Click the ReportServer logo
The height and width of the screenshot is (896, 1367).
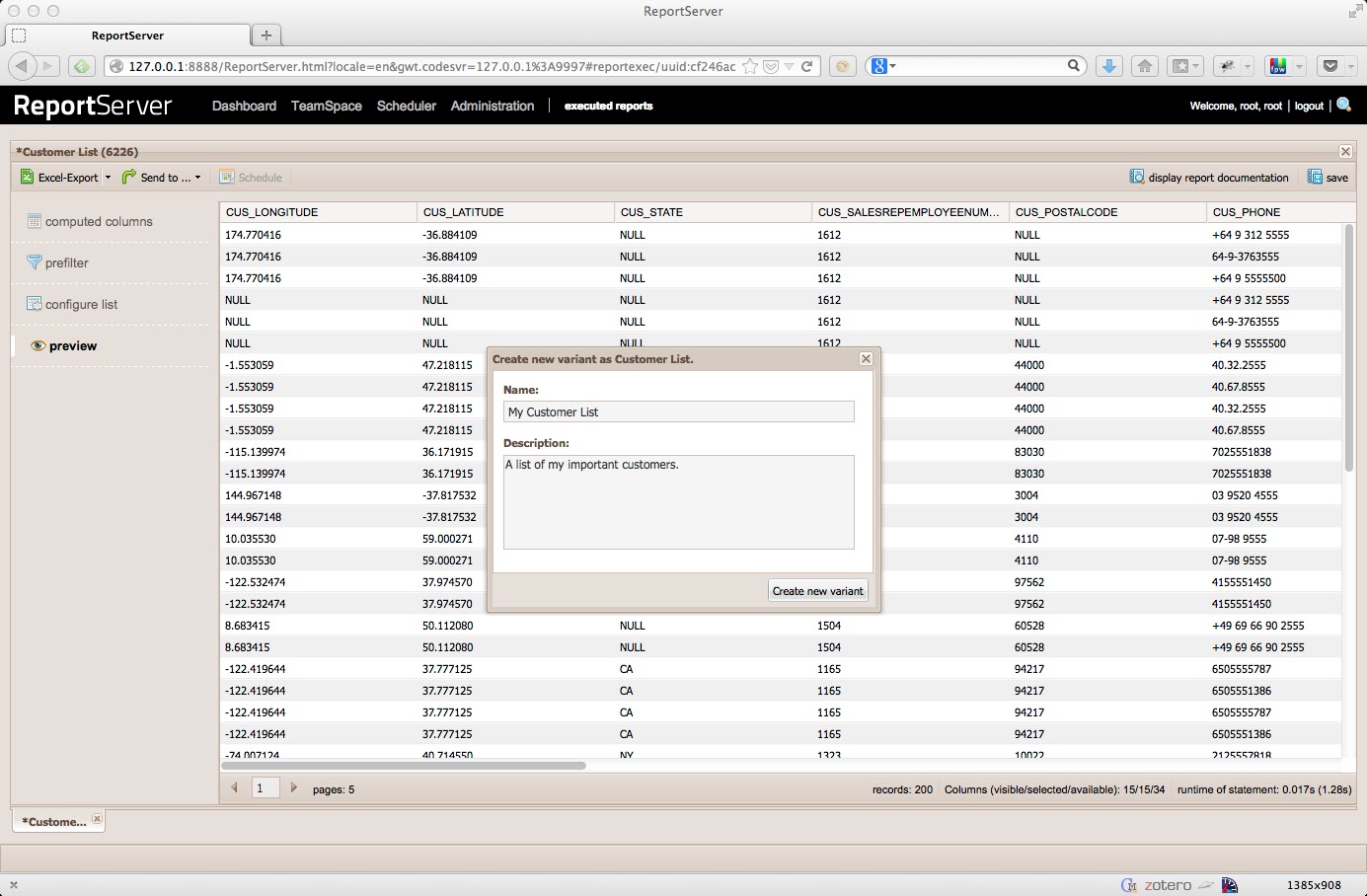(93, 106)
